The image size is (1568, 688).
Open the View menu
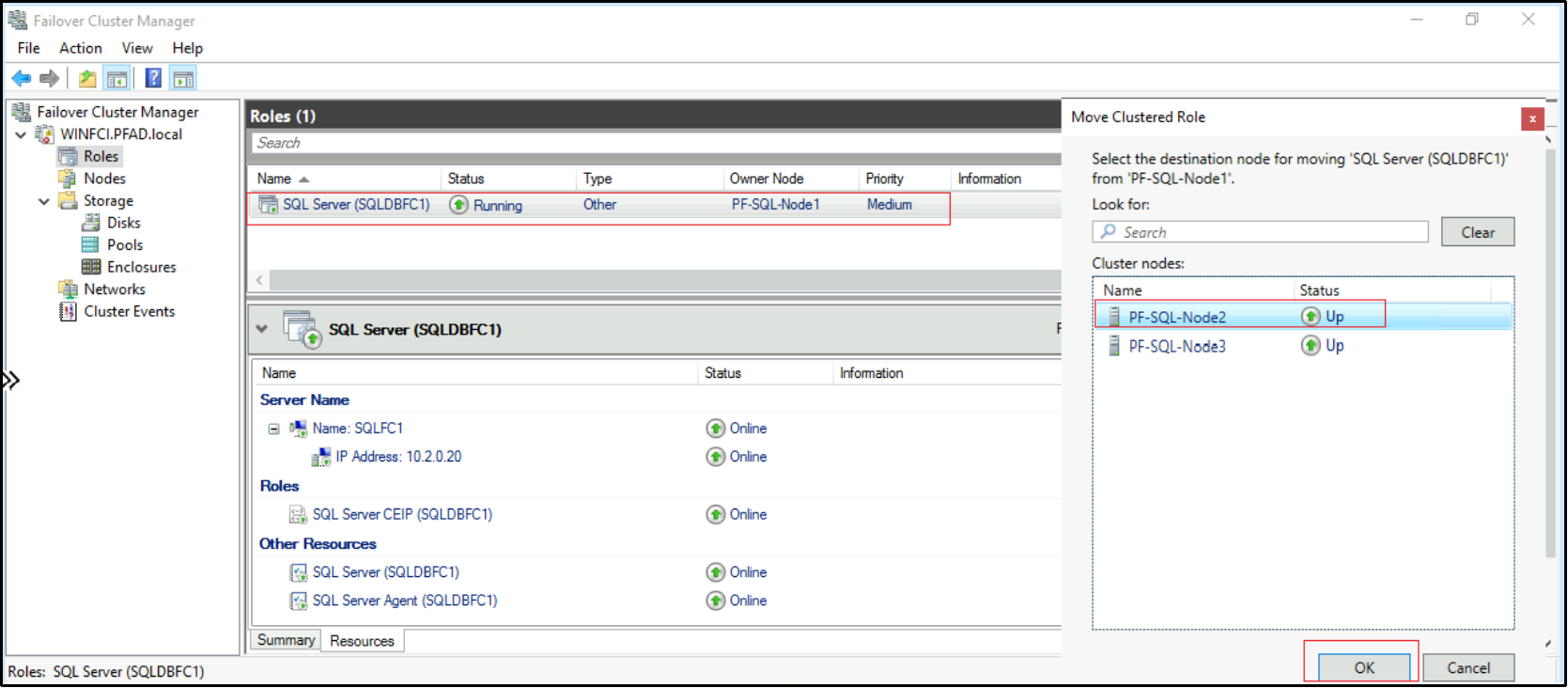click(x=137, y=48)
